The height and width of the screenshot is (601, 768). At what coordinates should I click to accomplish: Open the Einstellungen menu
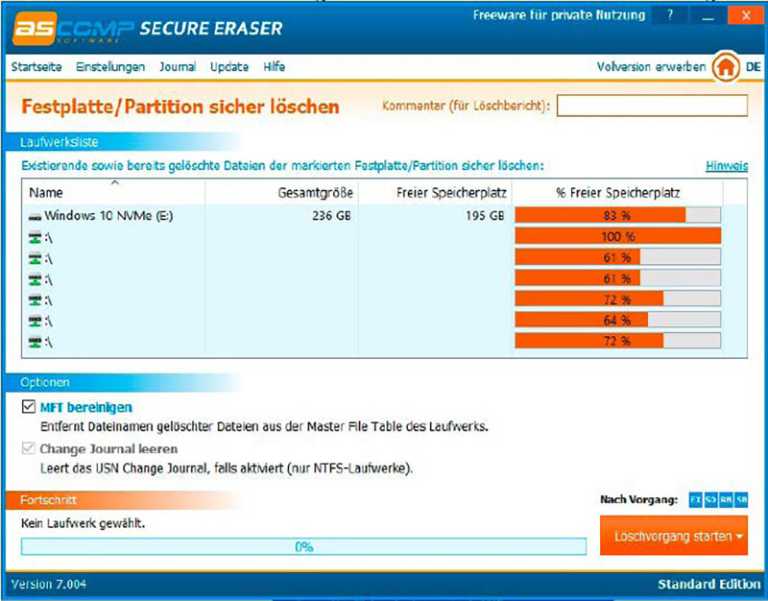110,67
